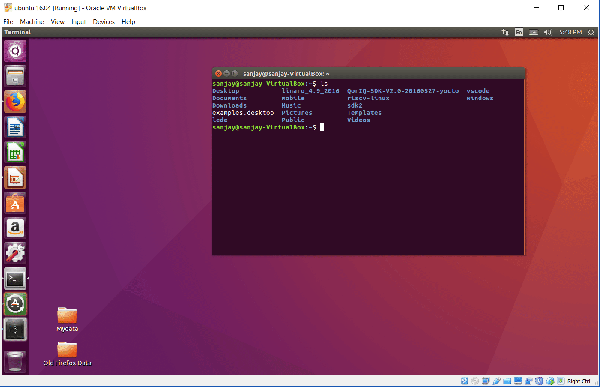Open the Ubuntu Dash search launcher icon

click(x=15, y=51)
